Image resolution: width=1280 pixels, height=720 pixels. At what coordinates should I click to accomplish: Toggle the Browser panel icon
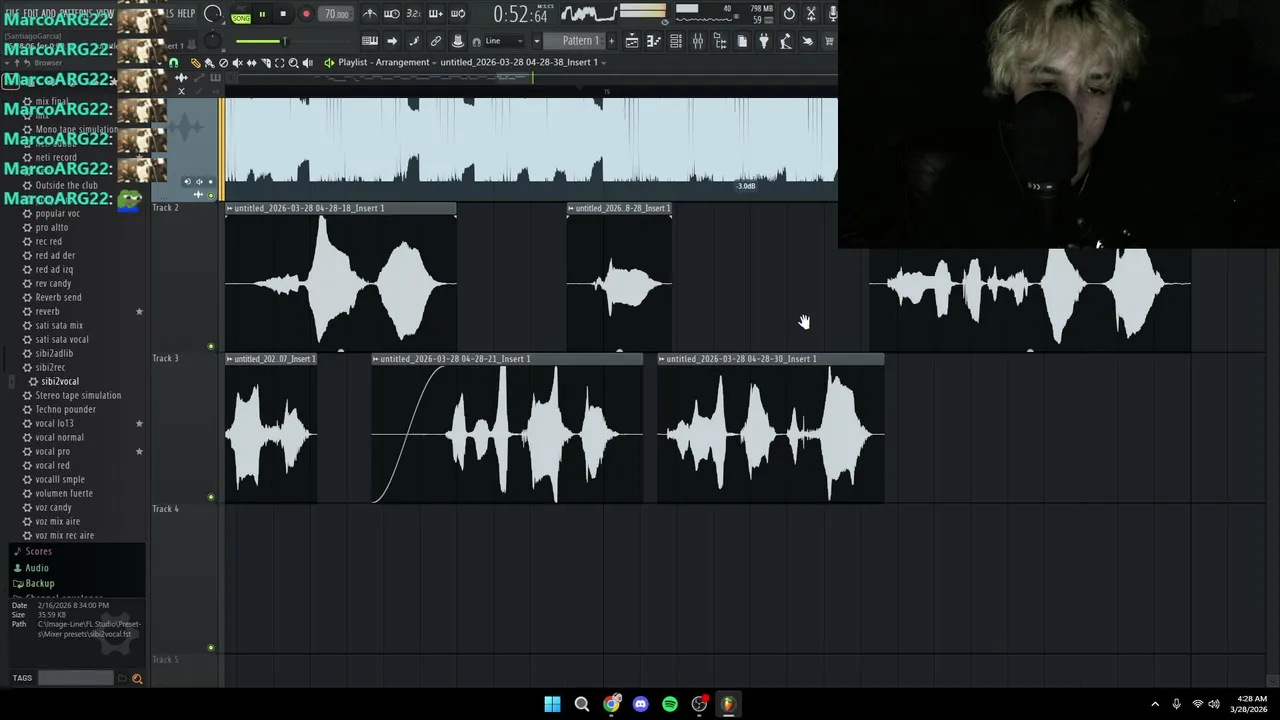point(720,41)
